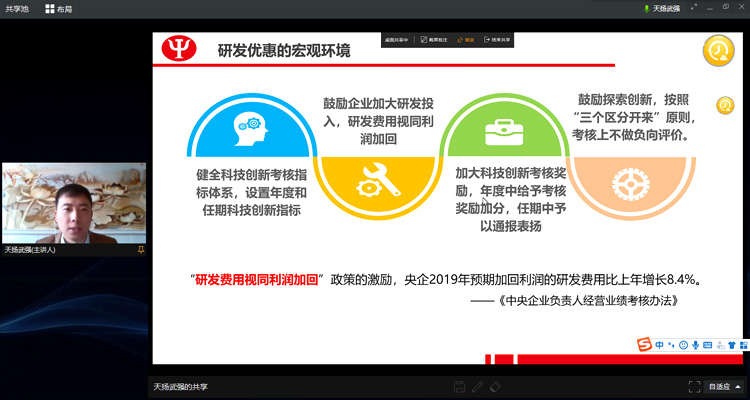Click the small orange clock icon
The width and height of the screenshot is (750, 400).
(725, 105)
